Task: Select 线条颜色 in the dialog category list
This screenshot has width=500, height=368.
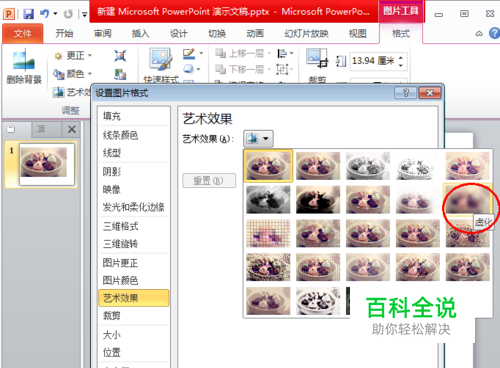Action: (x=134, y=135)
